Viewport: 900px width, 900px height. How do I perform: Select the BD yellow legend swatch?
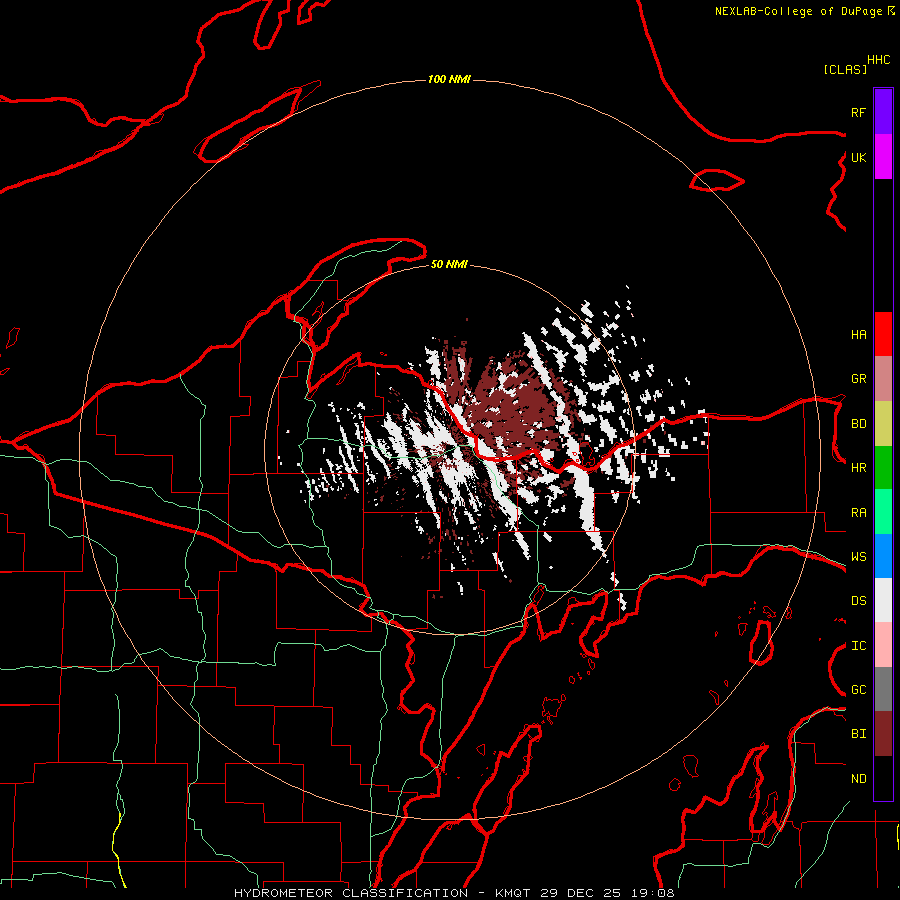883,424
